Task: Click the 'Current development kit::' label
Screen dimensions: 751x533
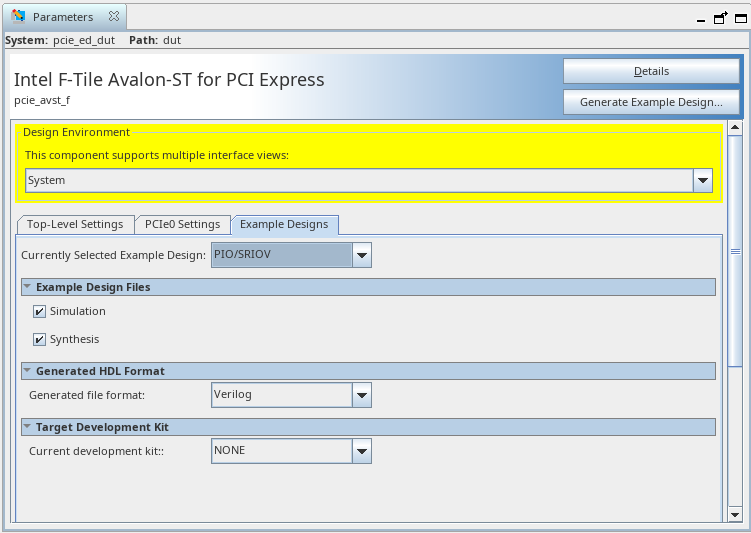Action: coord(96,451)
